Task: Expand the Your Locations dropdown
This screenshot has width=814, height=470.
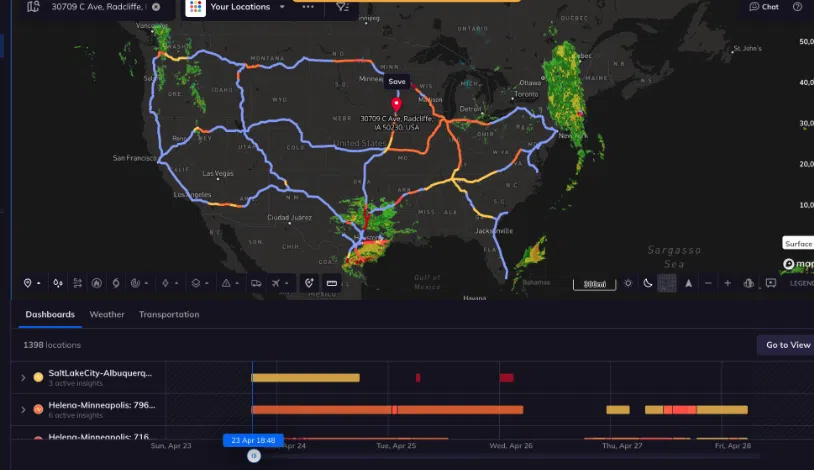Action: click(282, 7)
